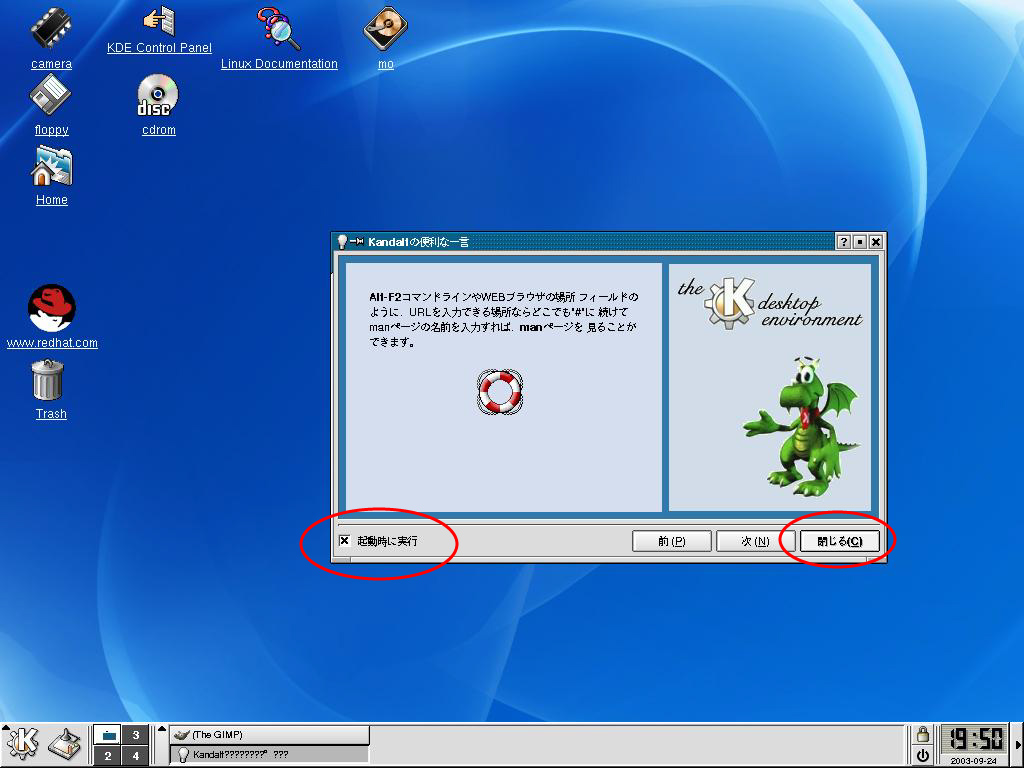Click the 閉じる(C) close button
This screenshot has height=768, width=1024.
[x=840, y=541]
